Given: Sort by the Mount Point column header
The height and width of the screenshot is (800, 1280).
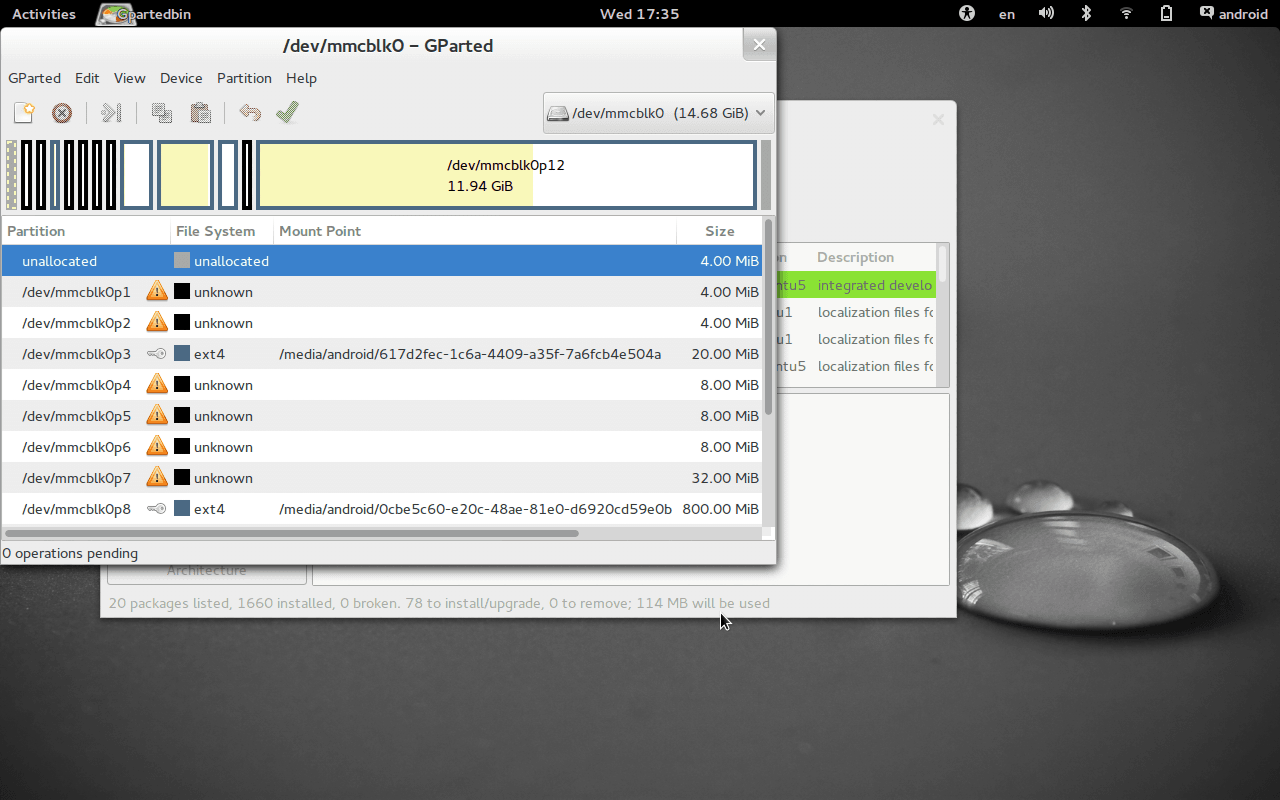Looking at the screenshot, I should click(475, 231).
